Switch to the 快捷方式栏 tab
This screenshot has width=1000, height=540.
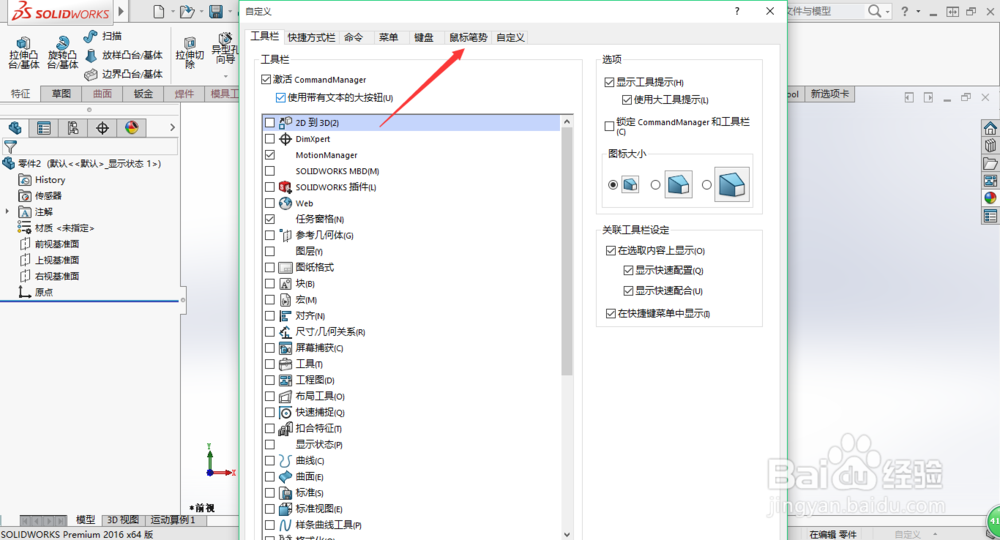[x=311, y=38]
